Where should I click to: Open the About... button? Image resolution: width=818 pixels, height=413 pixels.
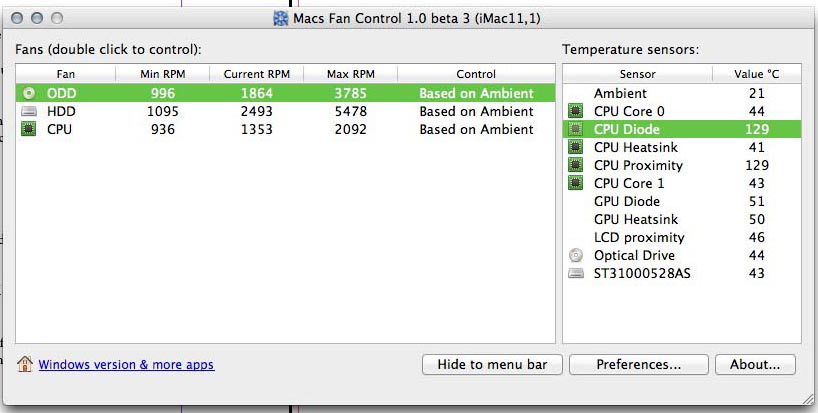(755, 365)
